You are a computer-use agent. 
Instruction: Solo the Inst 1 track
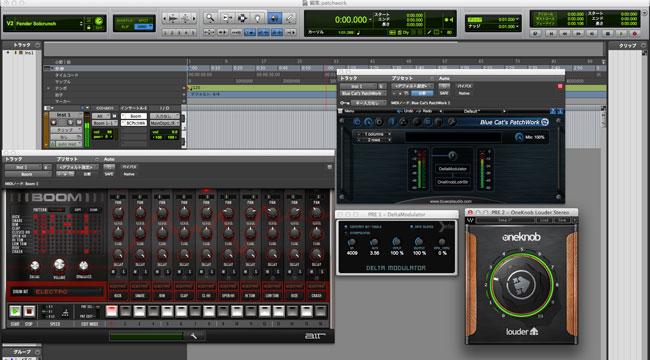point(70,123)
